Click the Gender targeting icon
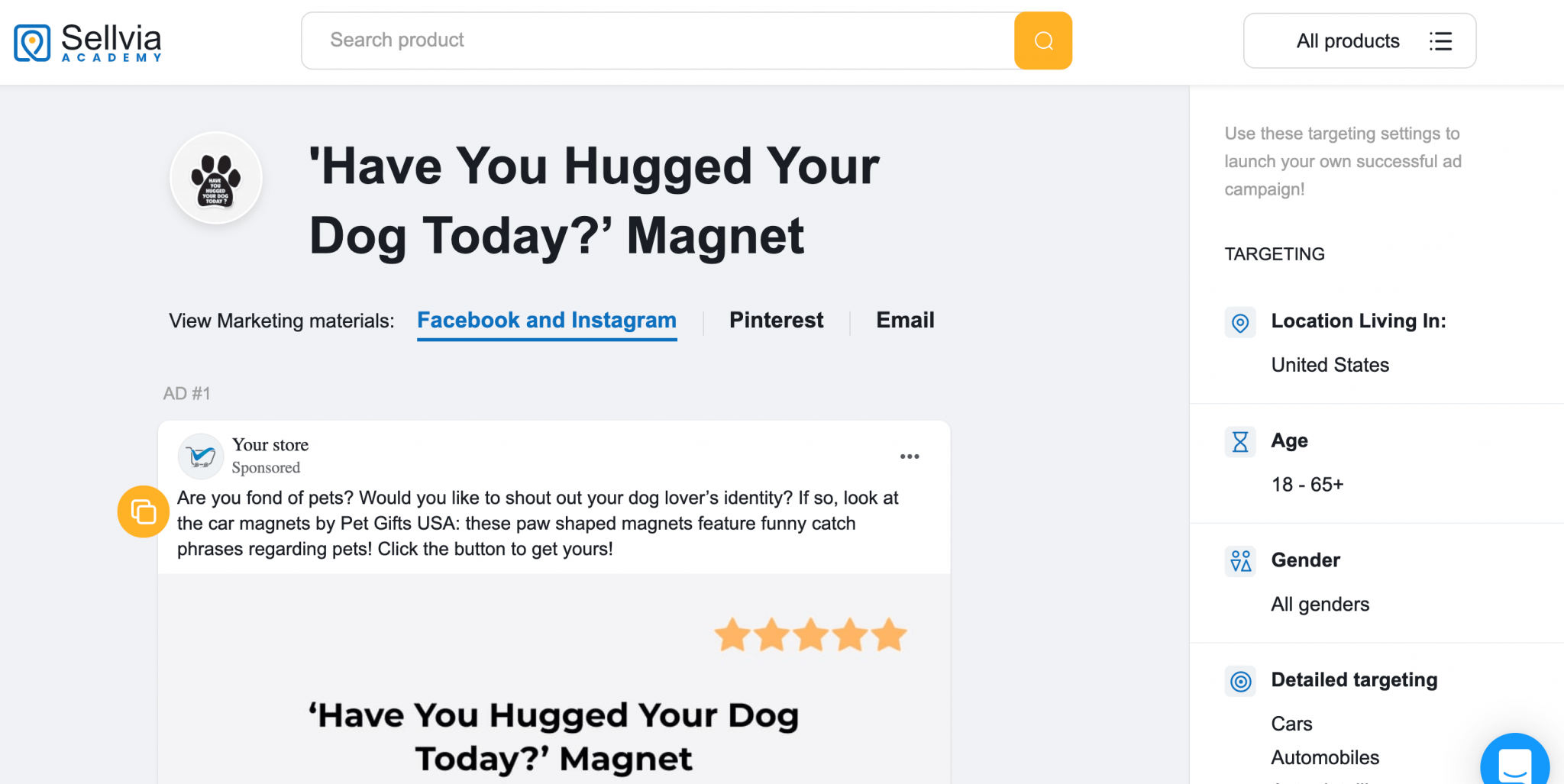 pyautogui.click(x=1240, y=561)
